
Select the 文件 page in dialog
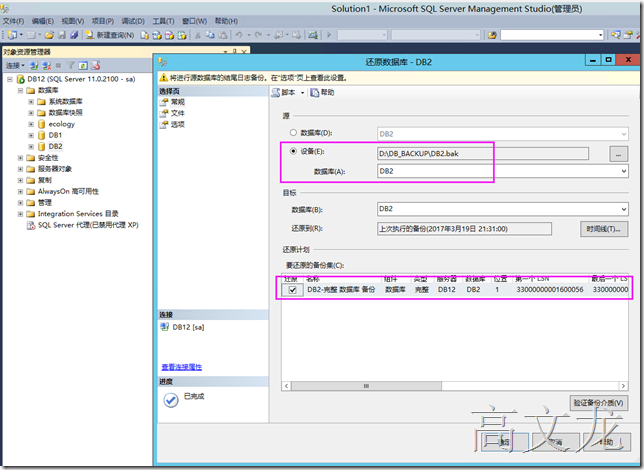(x=177, y=113)
